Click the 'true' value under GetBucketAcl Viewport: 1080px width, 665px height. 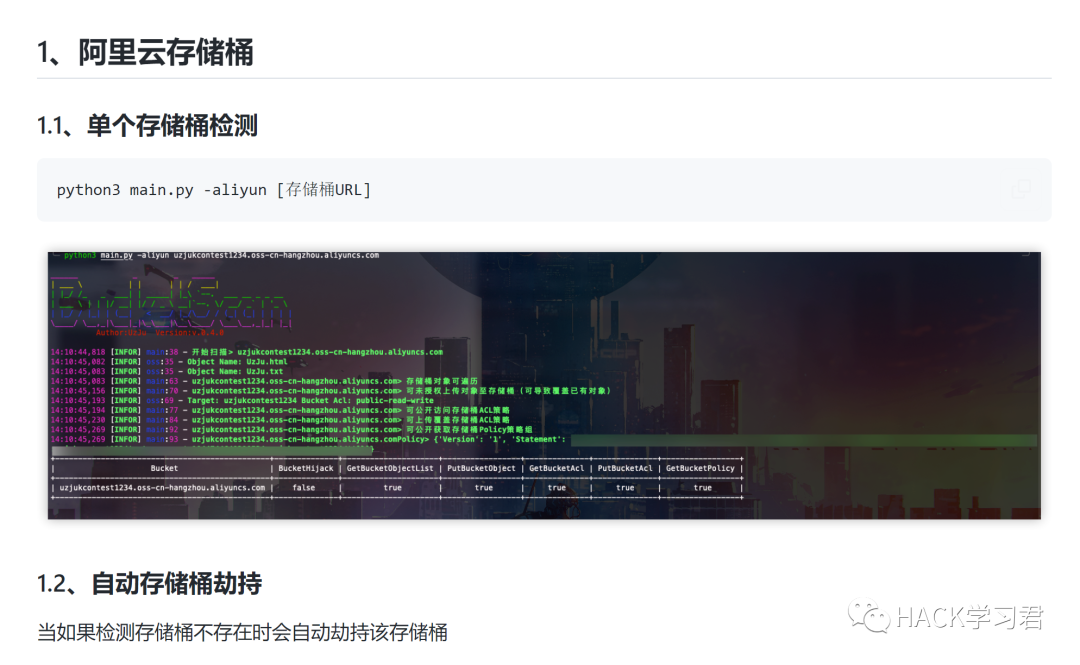pyautogui.click(x=557, y=487)
